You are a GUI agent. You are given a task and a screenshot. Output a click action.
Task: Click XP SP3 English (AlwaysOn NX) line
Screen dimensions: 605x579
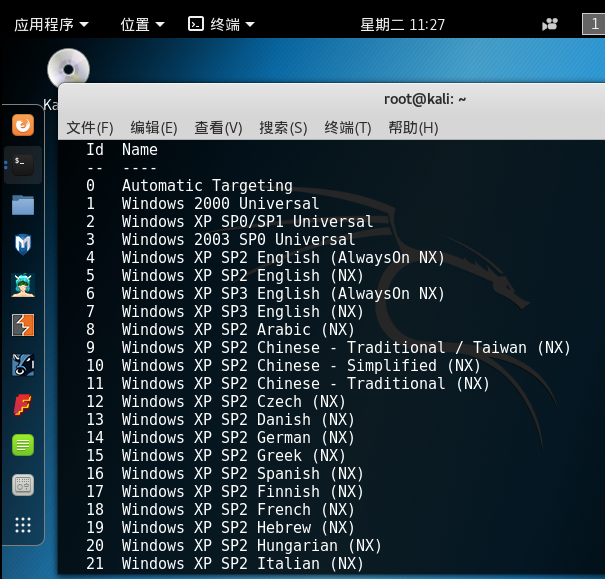[283, 294]
